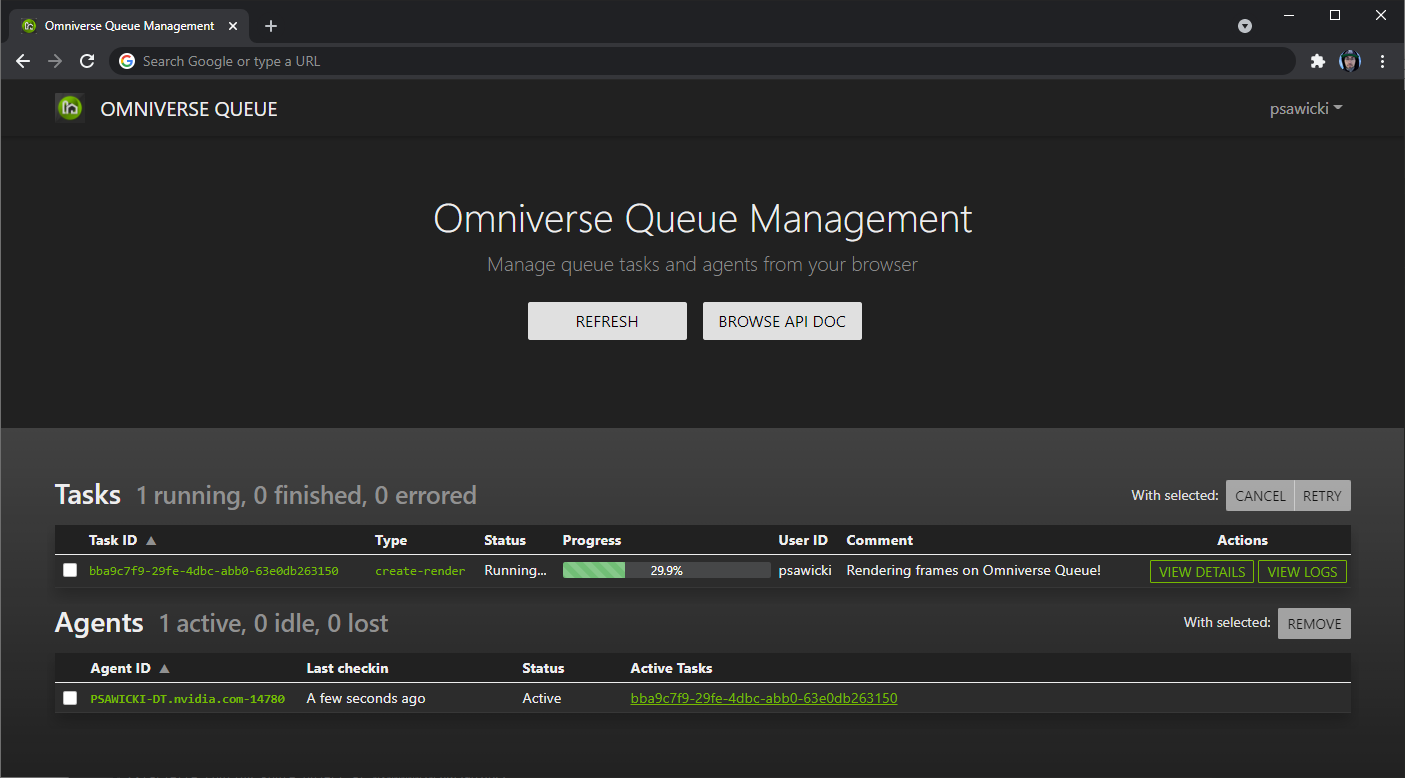
Task: Open active task link in Agents table
Action: [764, 698]
